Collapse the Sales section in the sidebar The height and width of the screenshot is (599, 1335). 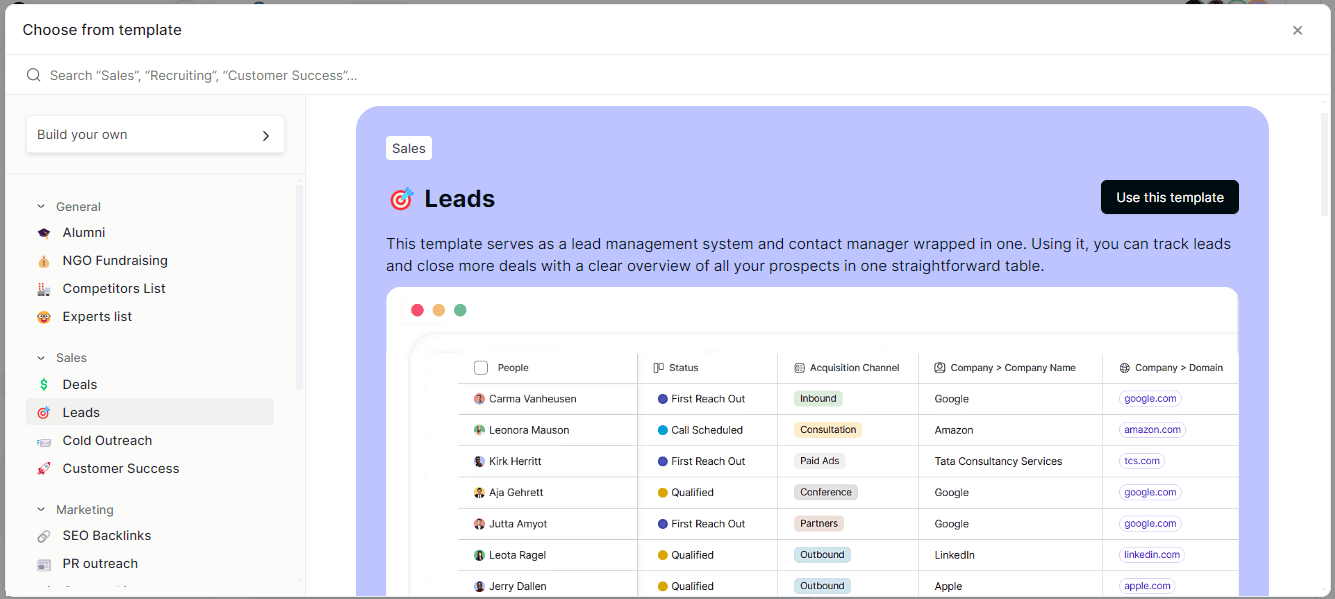tap(41, 357)
